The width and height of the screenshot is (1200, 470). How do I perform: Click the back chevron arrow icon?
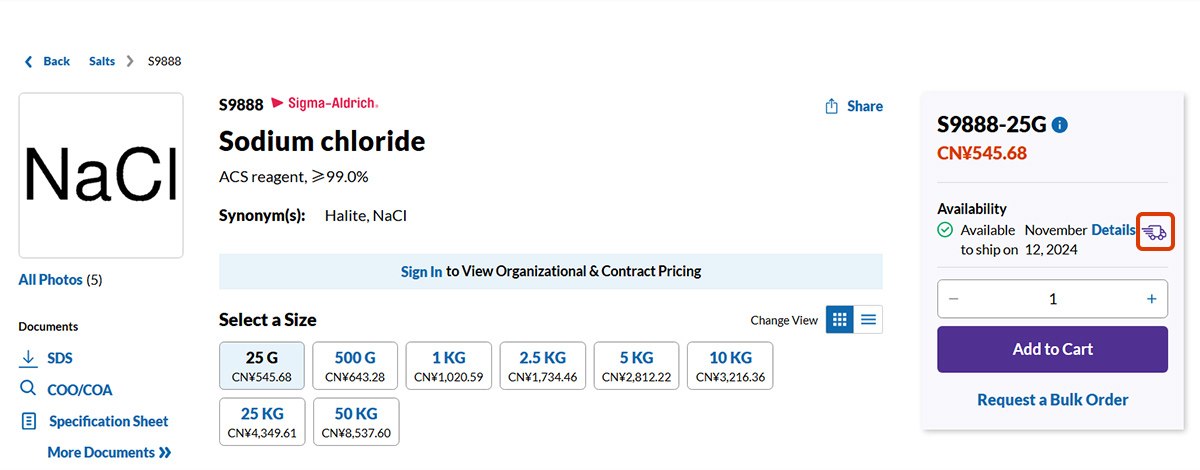pyautogui.click(x=28, y=62)
